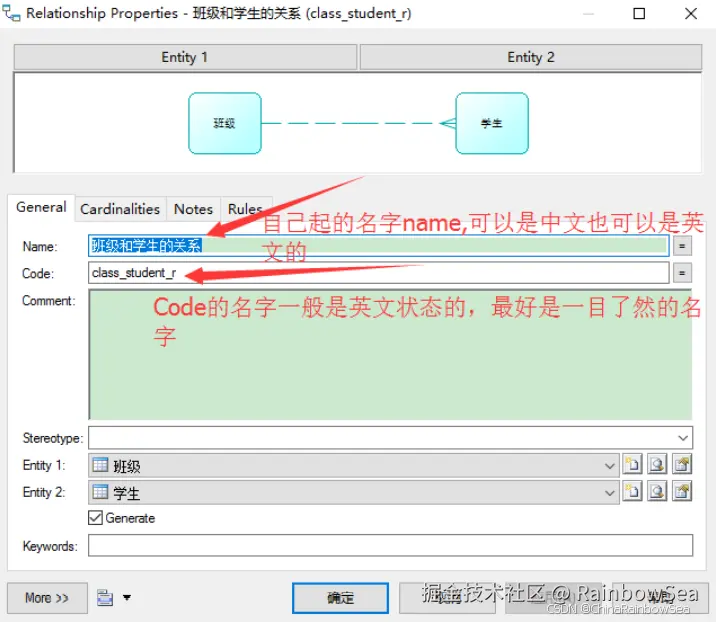The width and height of the screenshot is (716, 622).
Task: Click the print/options icon near More
Action: point(105,598)
